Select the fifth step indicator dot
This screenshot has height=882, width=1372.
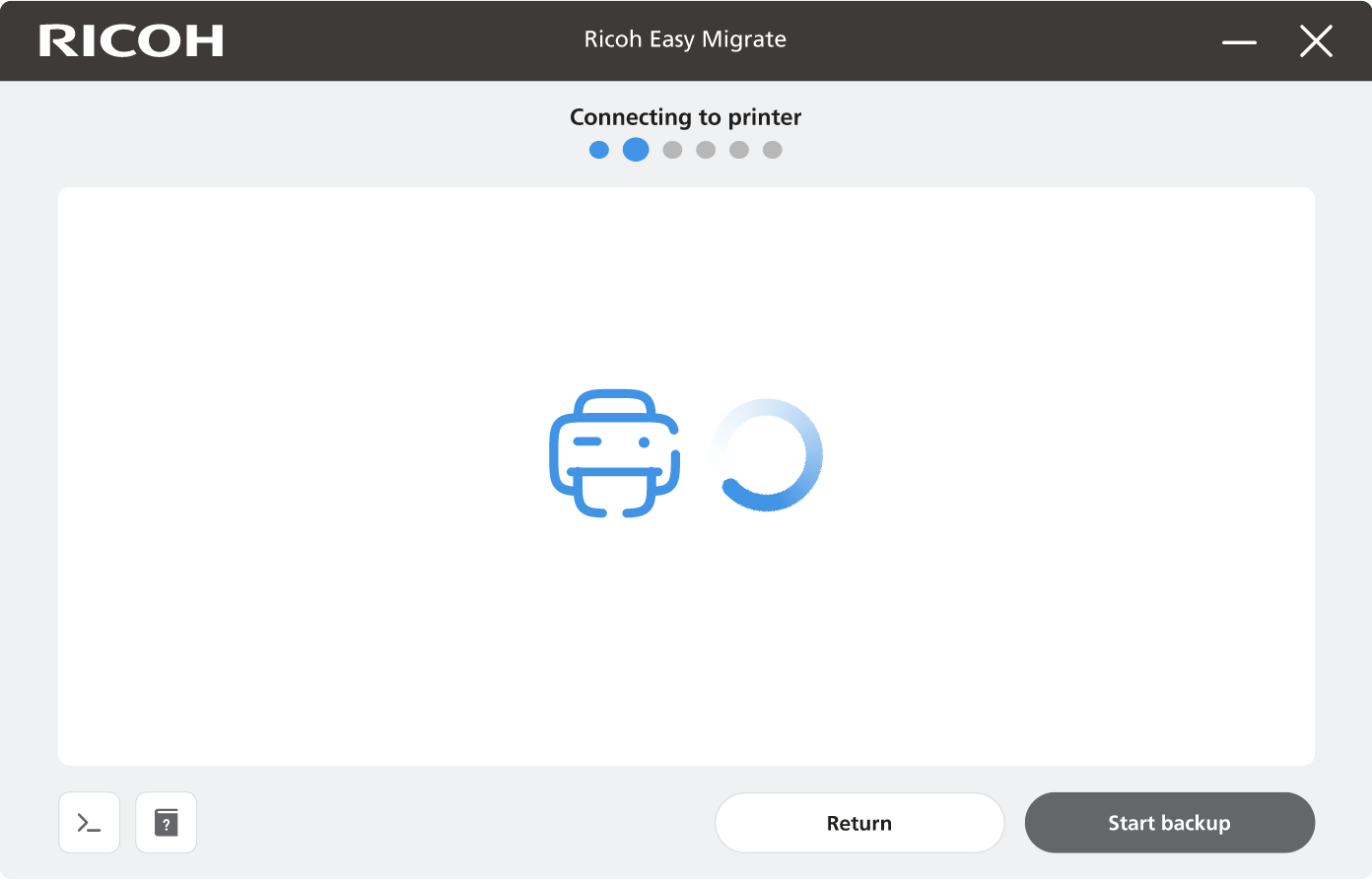tap(739, 150)
